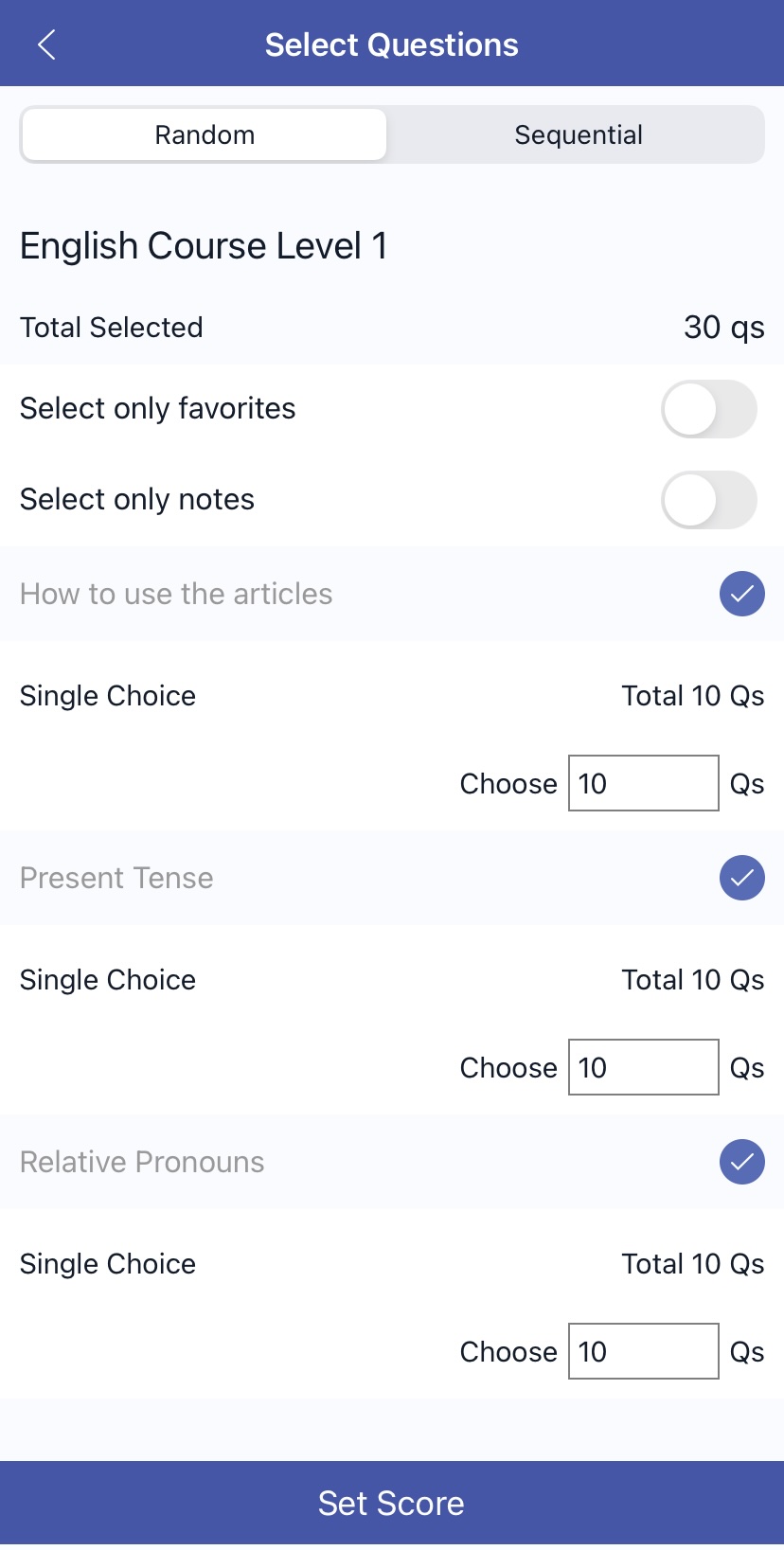Tap the English Course Level 1 title
The height and width of the screenshot is (1550, 784).
[204, 246]
